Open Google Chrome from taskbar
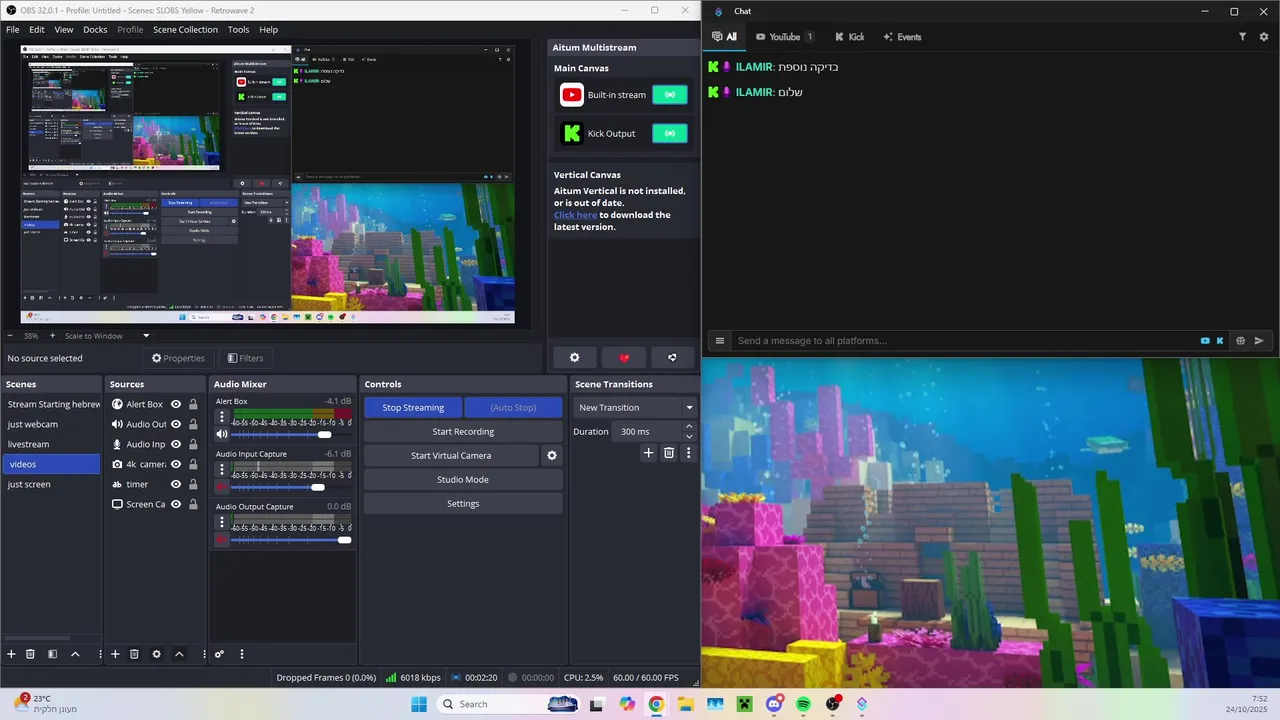The height and width of the screenshot is (720, 1280). [x=656, y=704]
